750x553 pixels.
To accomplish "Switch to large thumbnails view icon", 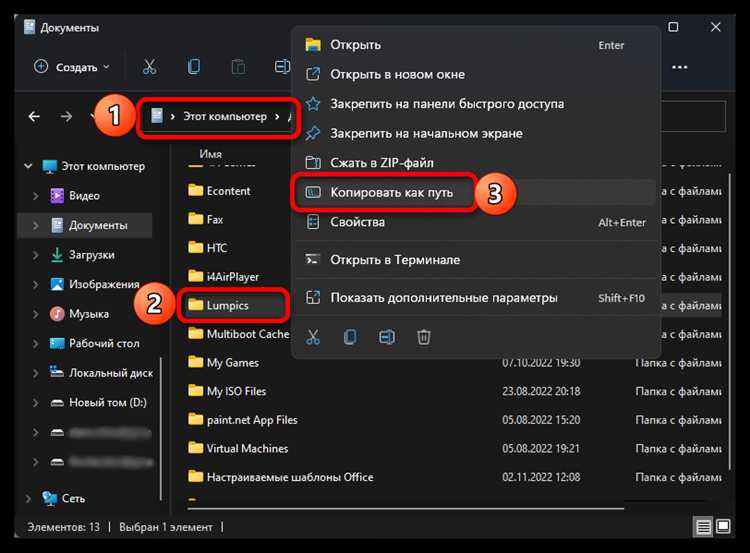I will 723,527.
